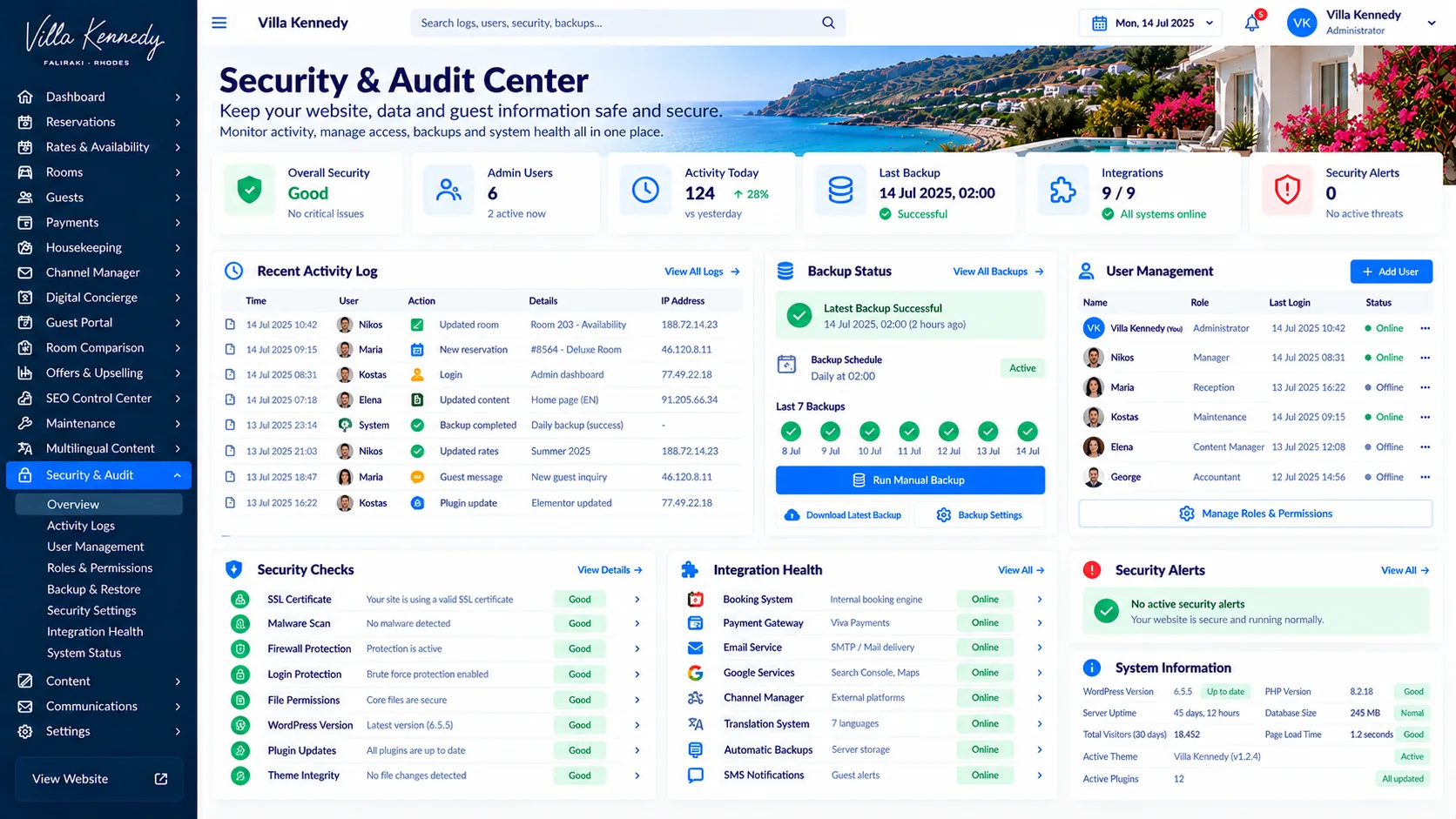This screenshot has height=819, width=1456.
Task: Click the notifications bell icon
Action: [x=1252, y=23]
